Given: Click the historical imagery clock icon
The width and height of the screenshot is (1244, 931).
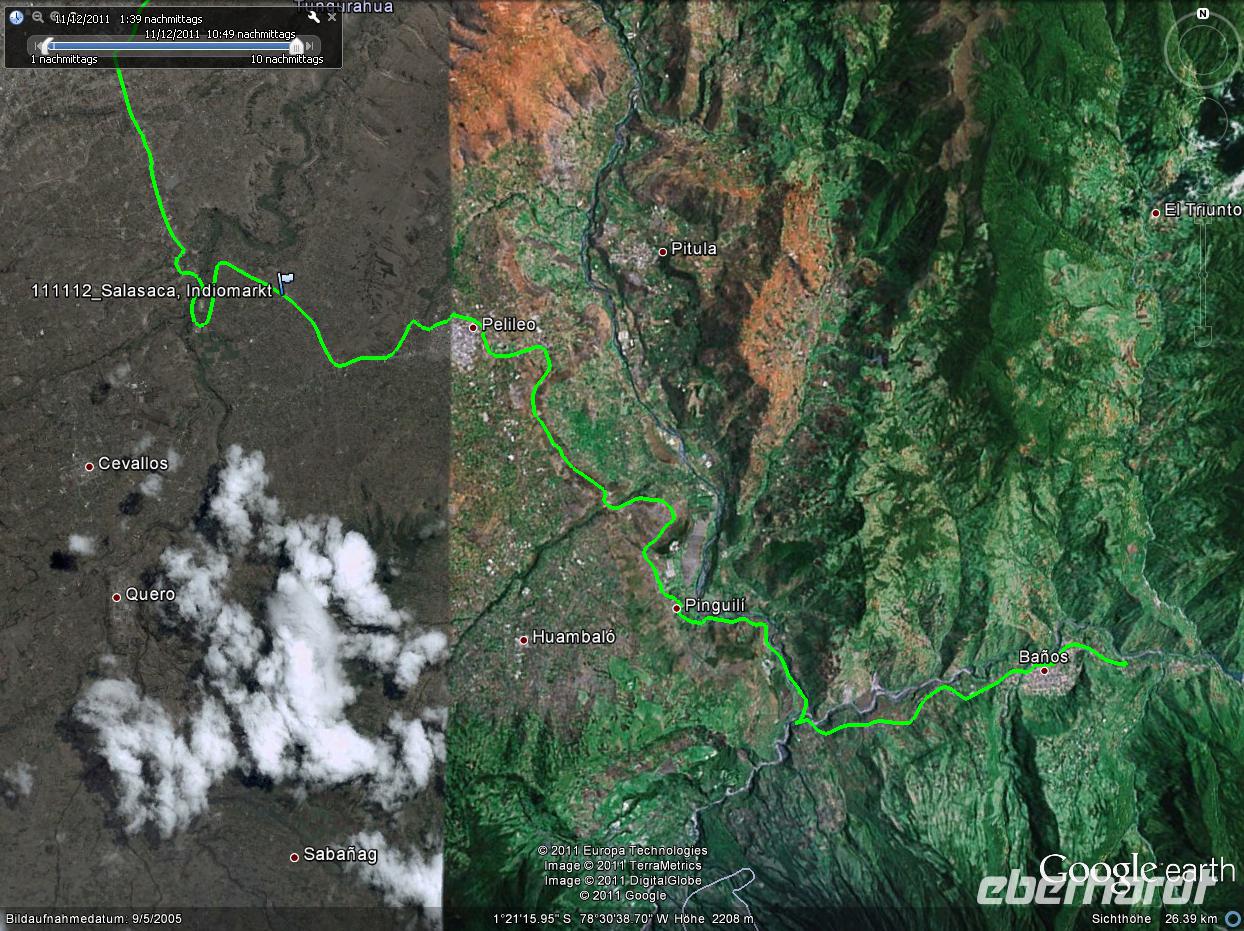Looking at the screenshot, I should [x=16, y=17].
